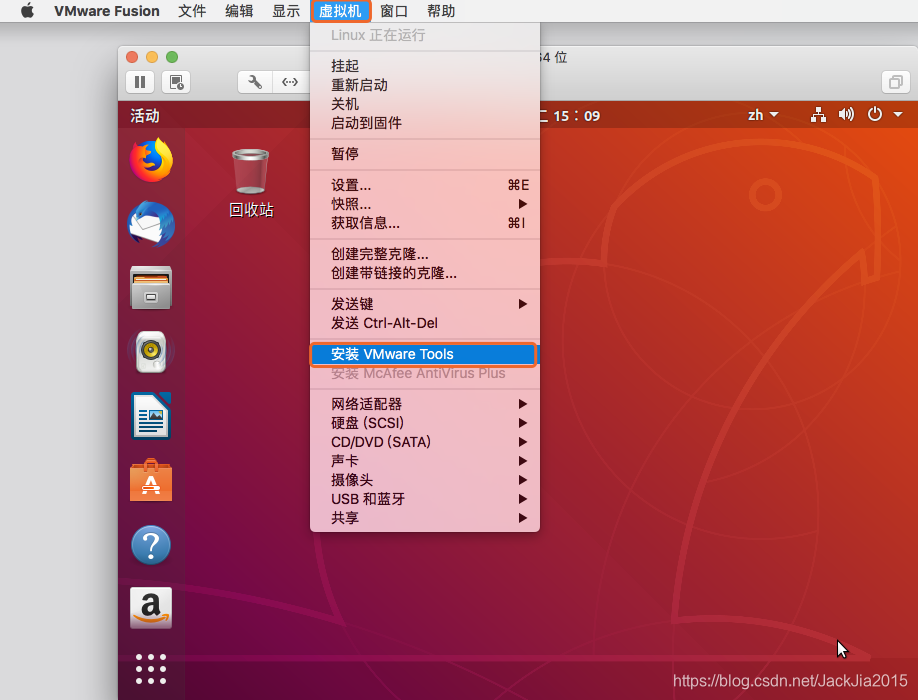Image resolution: width=918 pixels, height=700 pixels.
Task: Click the Unity view icon in VM toolbar
Action: (896, 82)
